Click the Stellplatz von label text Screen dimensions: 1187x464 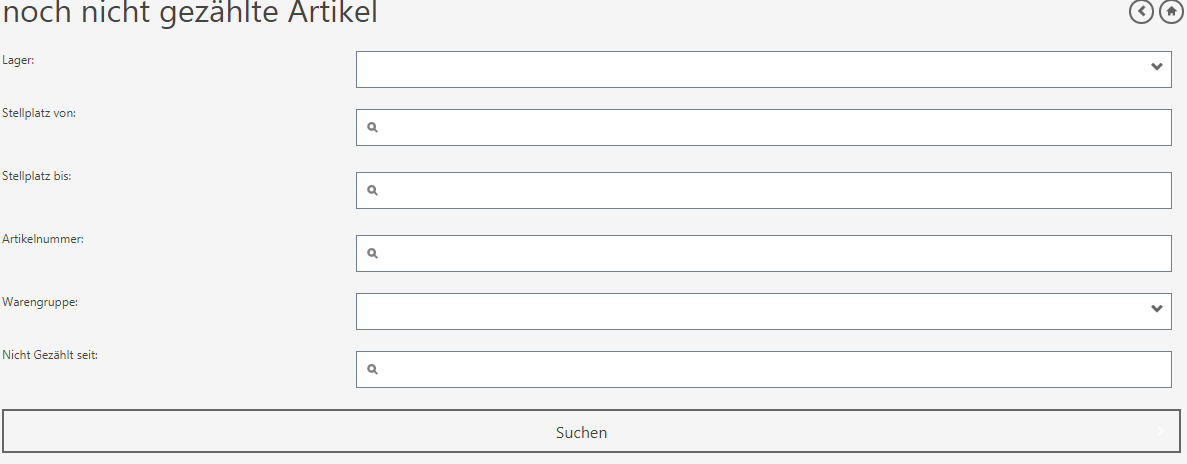click(x=39, y=112)
